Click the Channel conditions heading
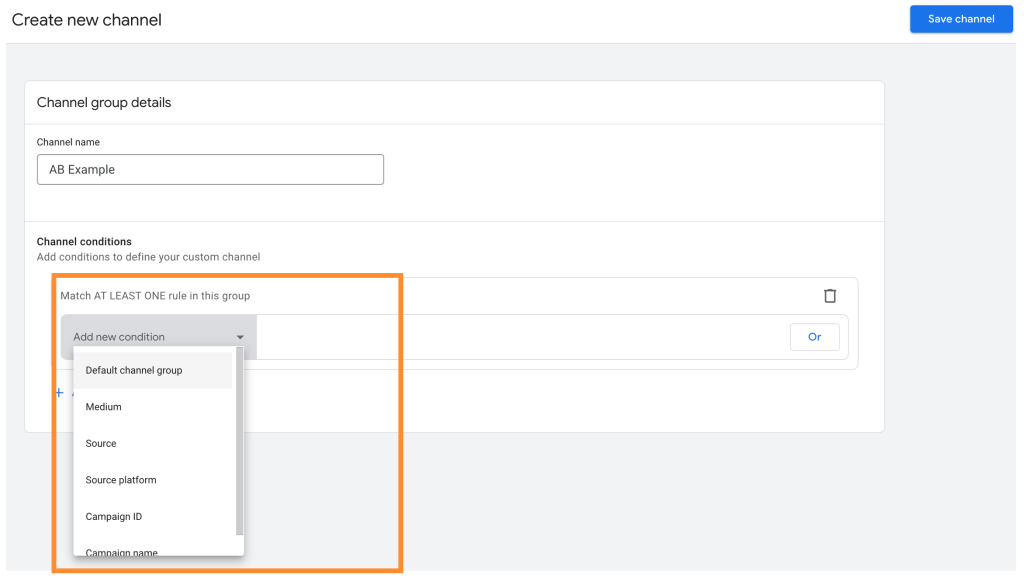 [x=84, y=242]
